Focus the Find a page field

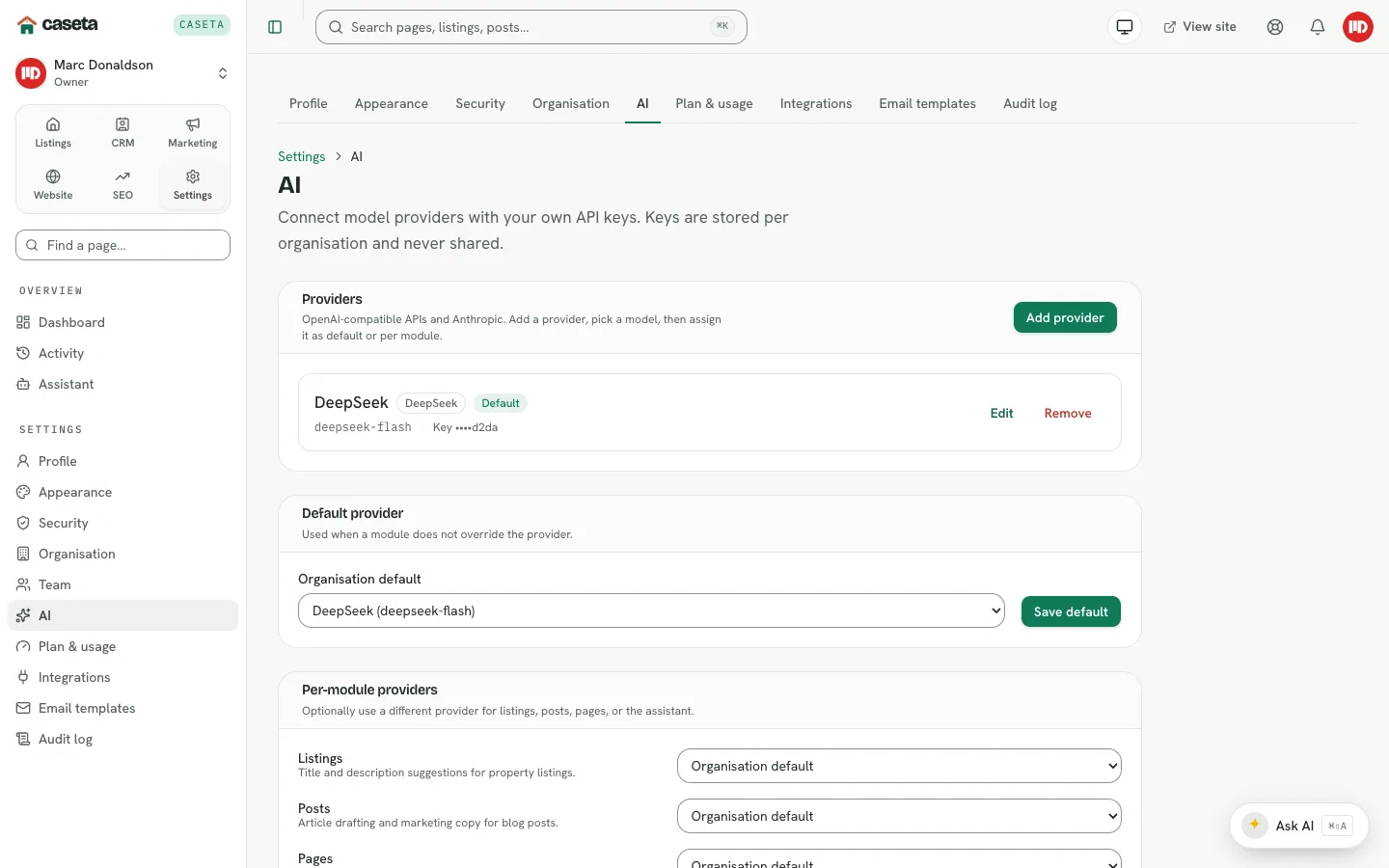click(123, 245)
